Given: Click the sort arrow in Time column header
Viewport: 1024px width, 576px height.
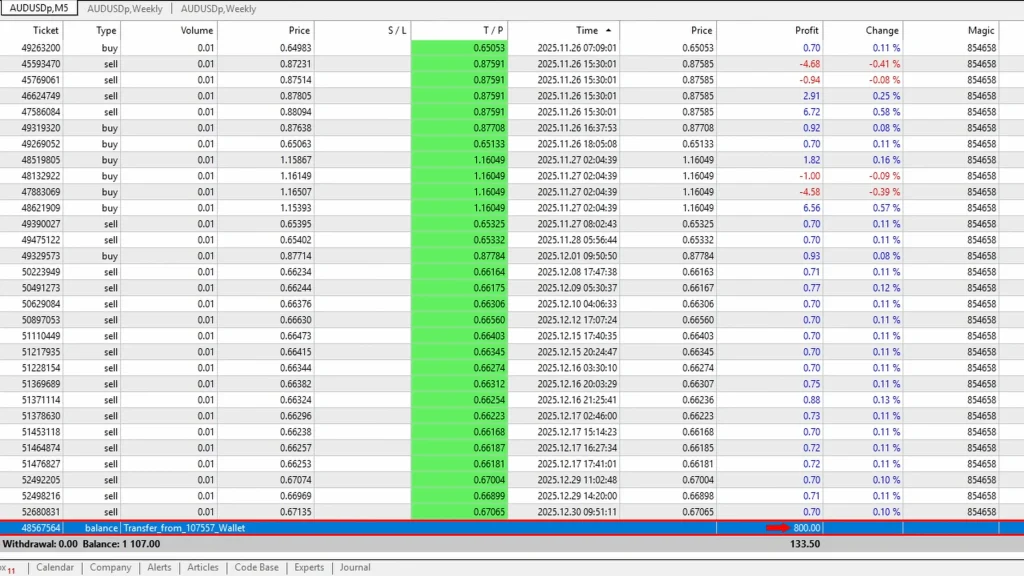Looking at the screenshot, I should pos(609,31).
